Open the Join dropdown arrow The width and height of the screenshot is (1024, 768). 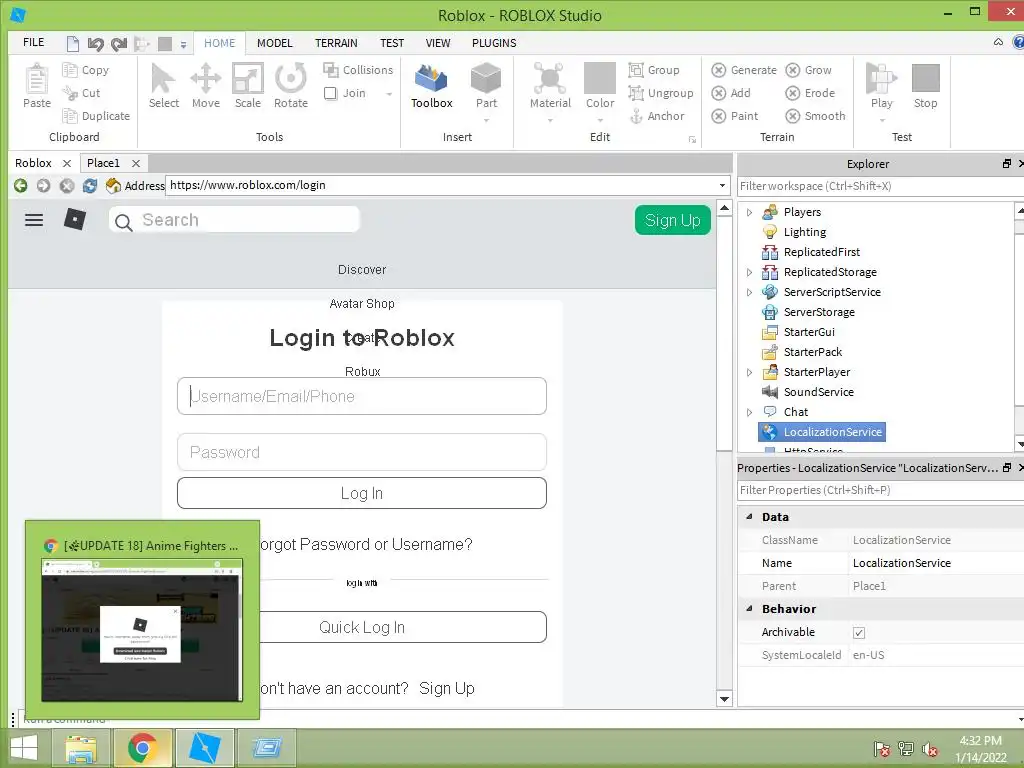pos(389,94)
